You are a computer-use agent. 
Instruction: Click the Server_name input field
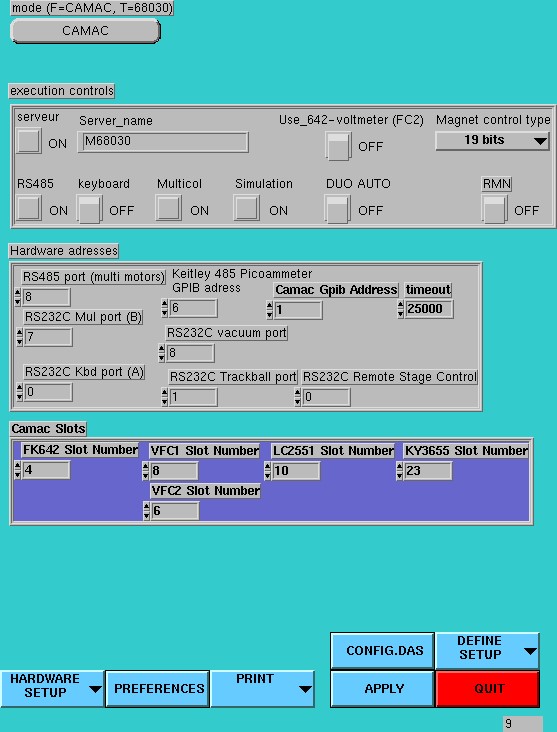point(163,142)
